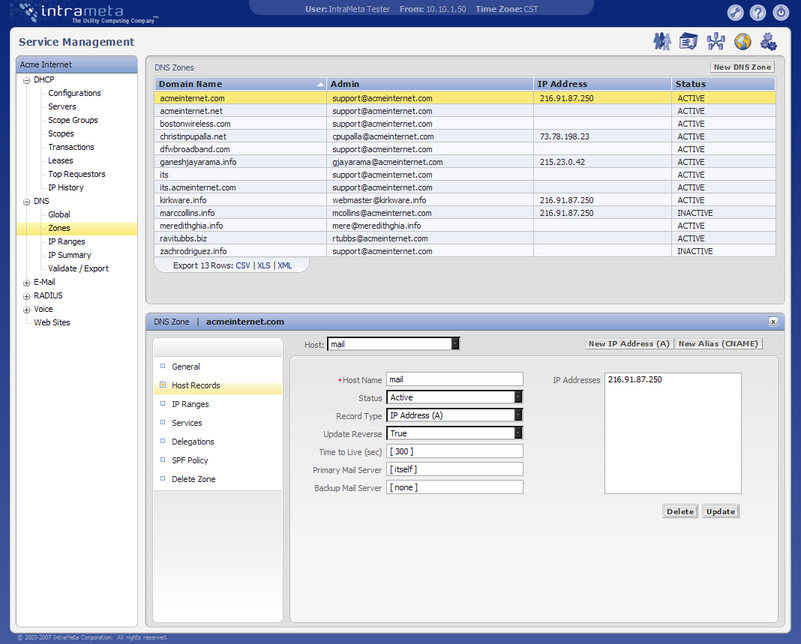Open Scope Groups in the tree
This screenshot has width=801, height=644.
[x=73, y=120]
